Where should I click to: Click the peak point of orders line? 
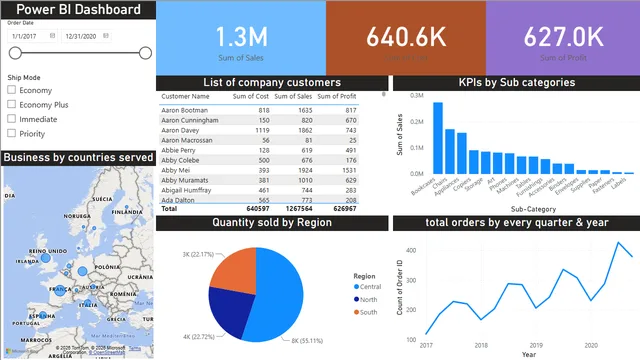[618, 242]
